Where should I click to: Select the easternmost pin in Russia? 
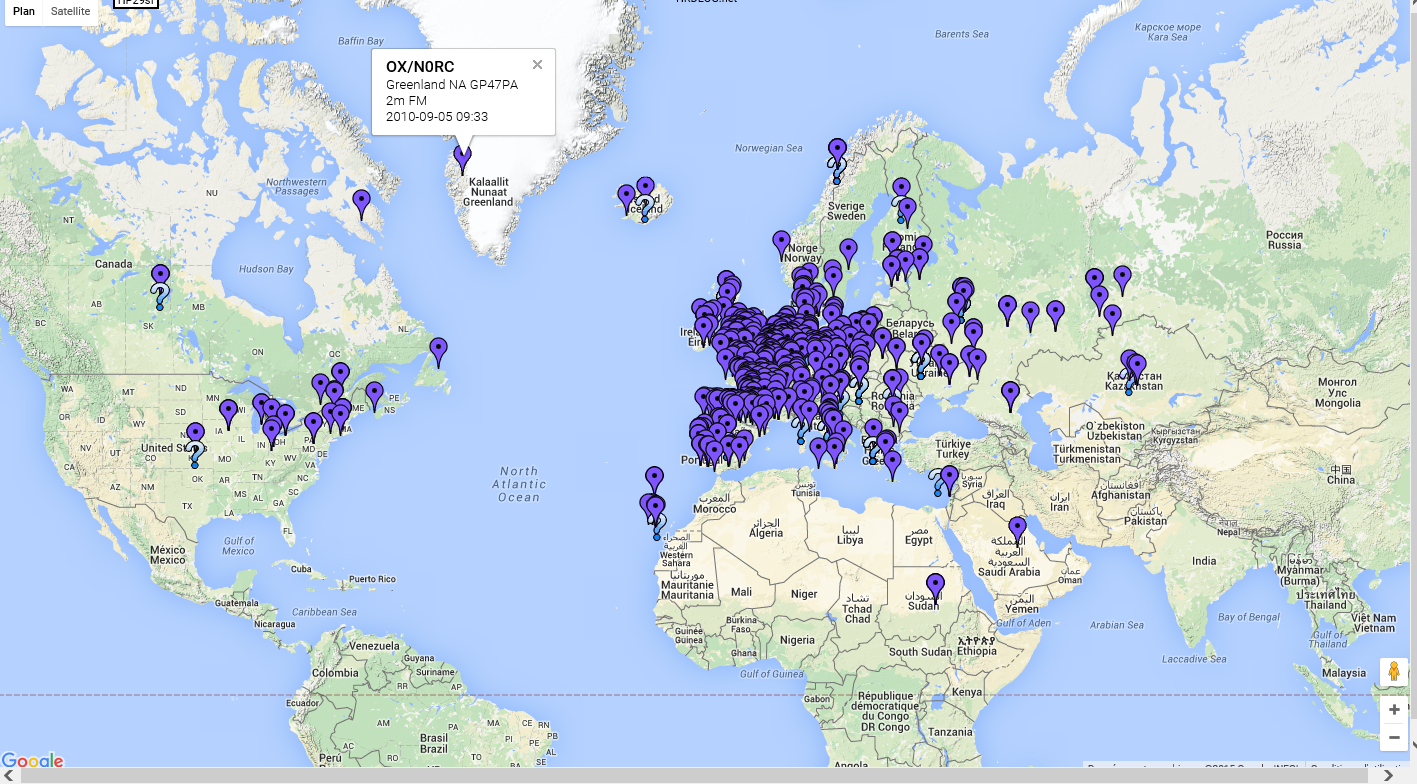coord(1122,281)
